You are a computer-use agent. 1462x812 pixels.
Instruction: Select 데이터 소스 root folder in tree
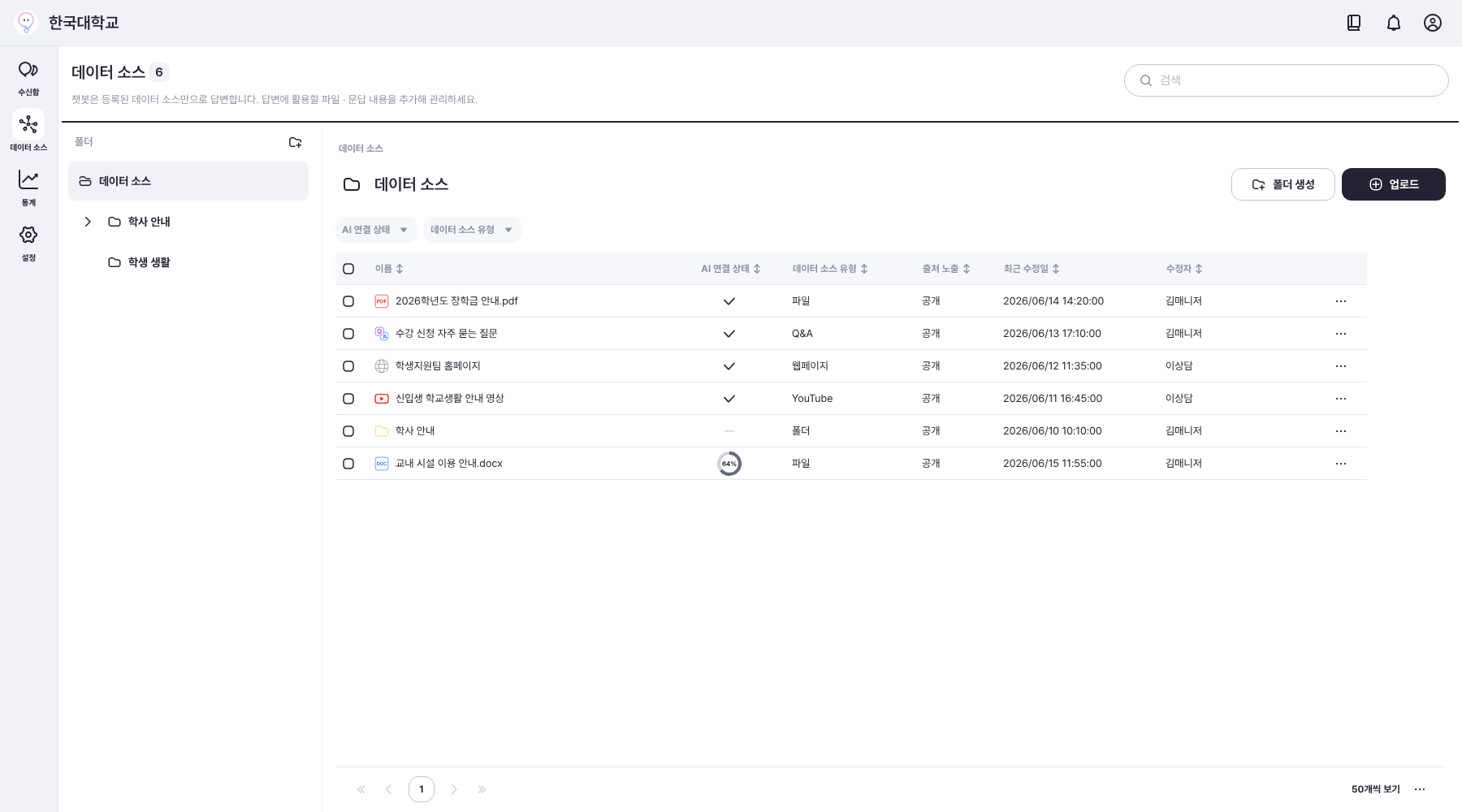click(188, 181)
